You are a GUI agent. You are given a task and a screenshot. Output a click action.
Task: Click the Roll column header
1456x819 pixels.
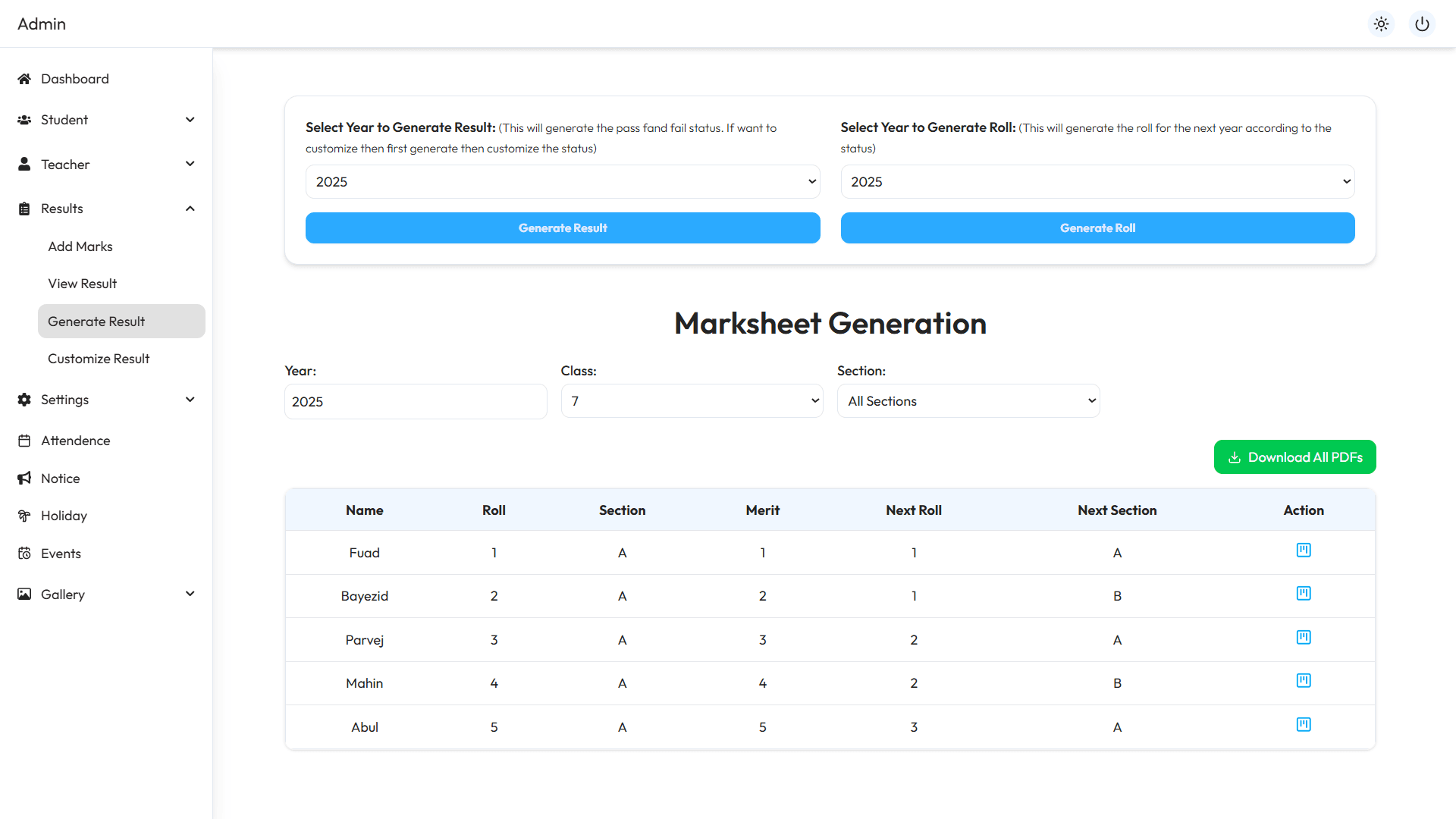pyautogui.click(x=494, y=510)
